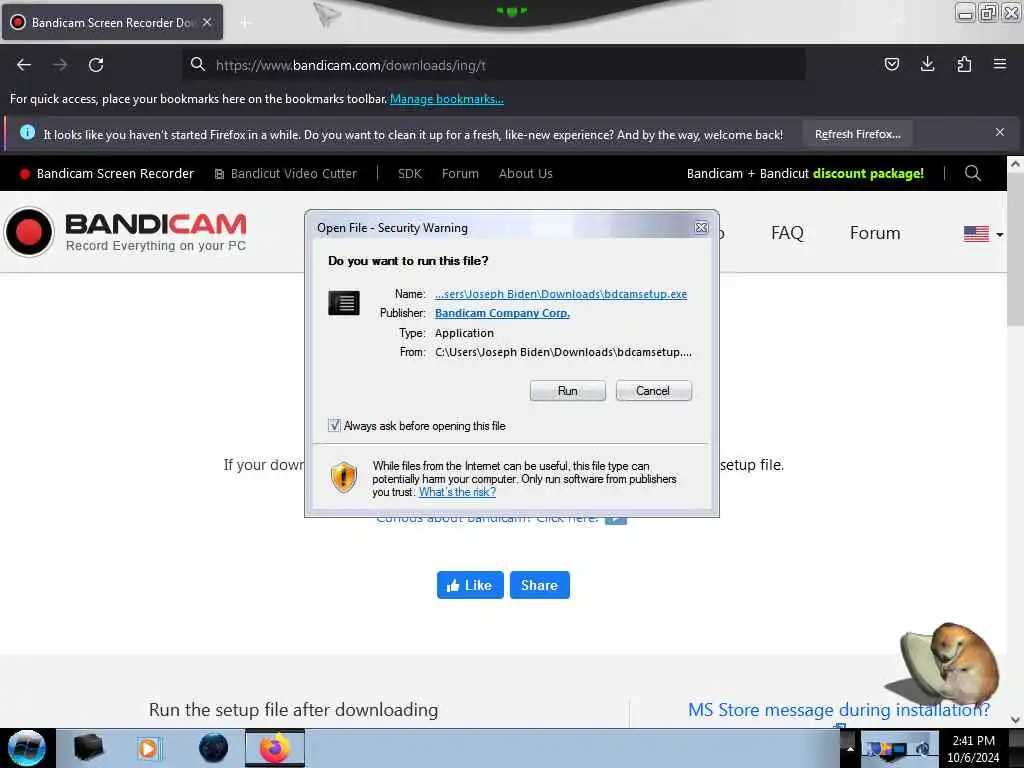Open the Extensions puzzle icon
Image resolution: width=1024 pixels, height=768 pixels.
tap(964, 64)
